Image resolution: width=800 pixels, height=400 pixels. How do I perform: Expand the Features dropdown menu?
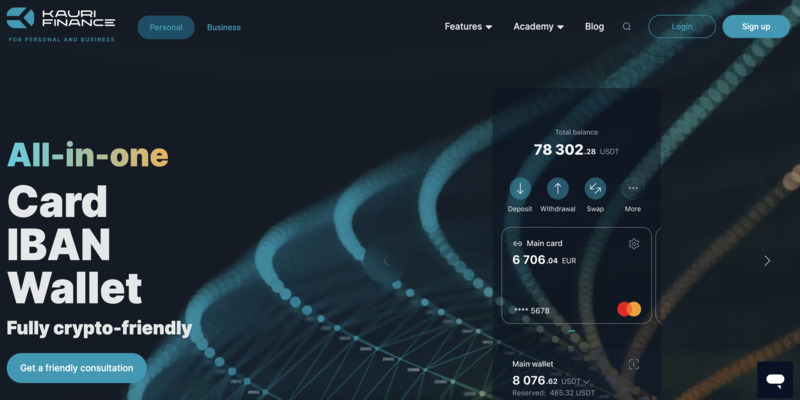point(468,27)
